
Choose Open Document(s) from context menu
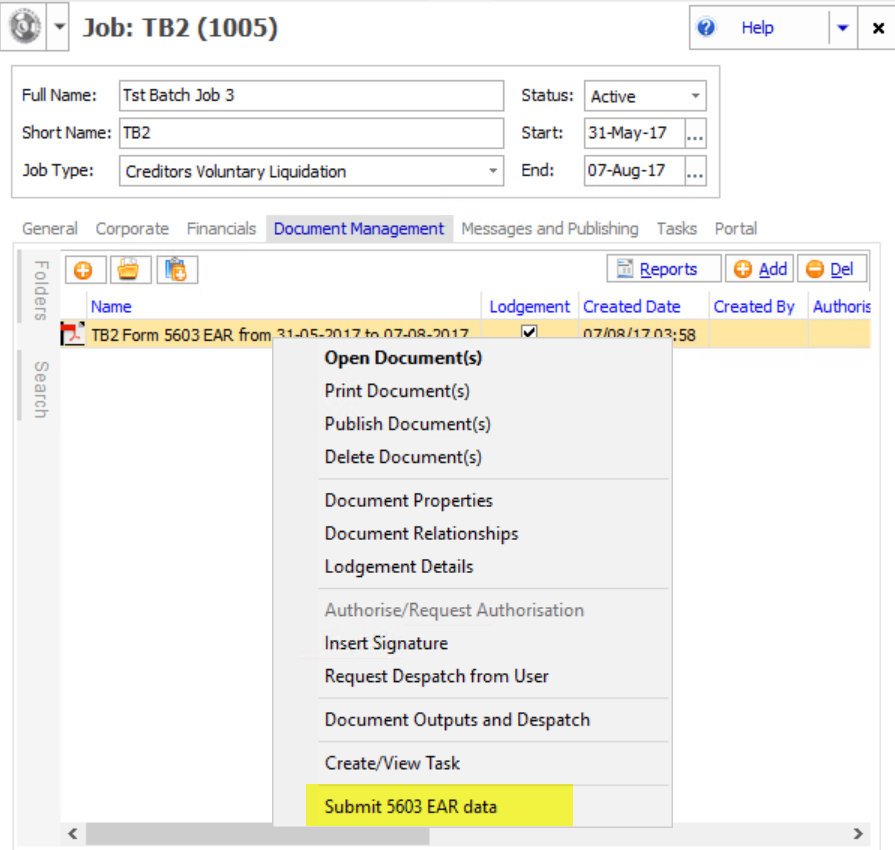pos(403,358)
